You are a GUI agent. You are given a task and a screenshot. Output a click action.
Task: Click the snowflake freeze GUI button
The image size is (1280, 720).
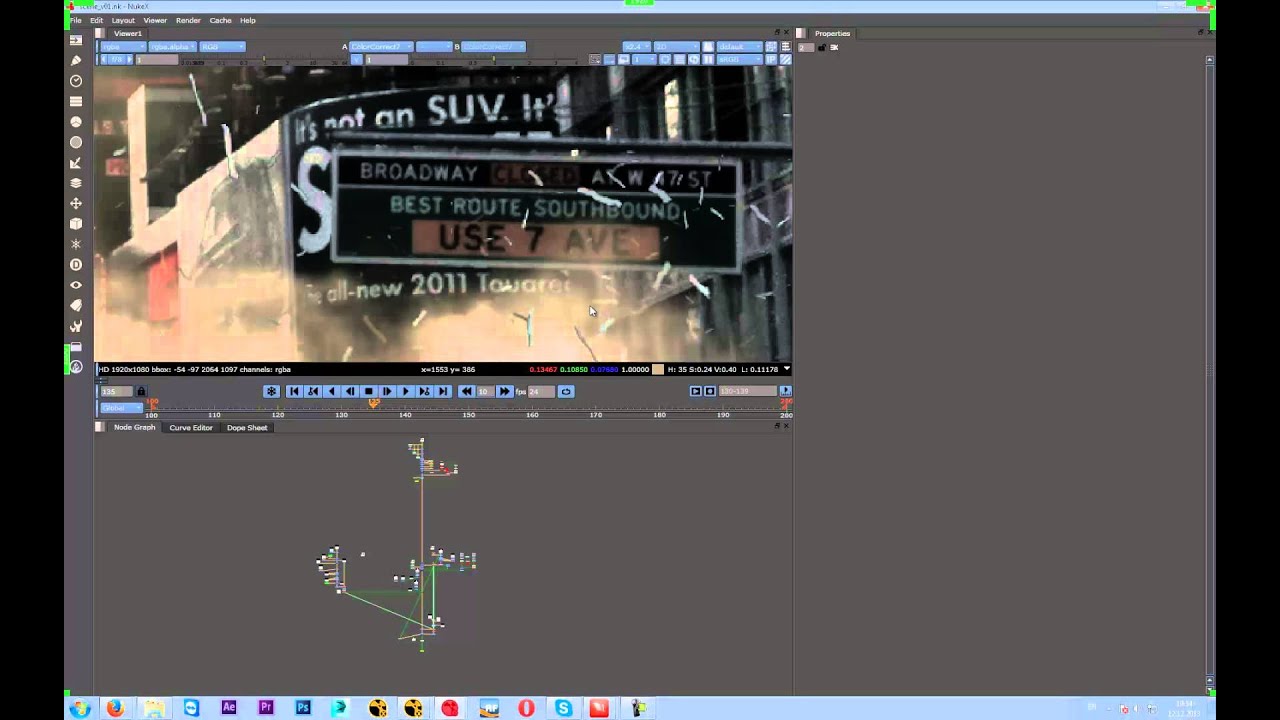point(271,391)
